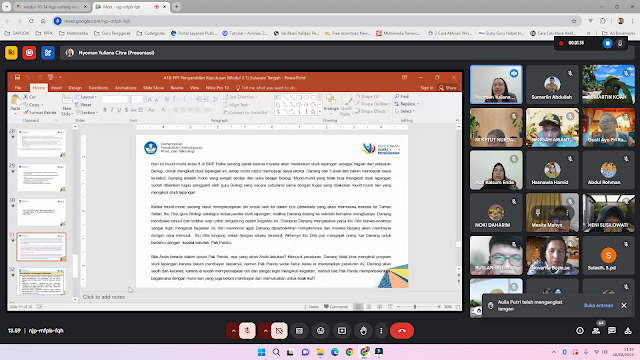This screenshot has width=640, height=360.
Task: Switch to the Insert ribbon tab
Action: coord(56,88)
